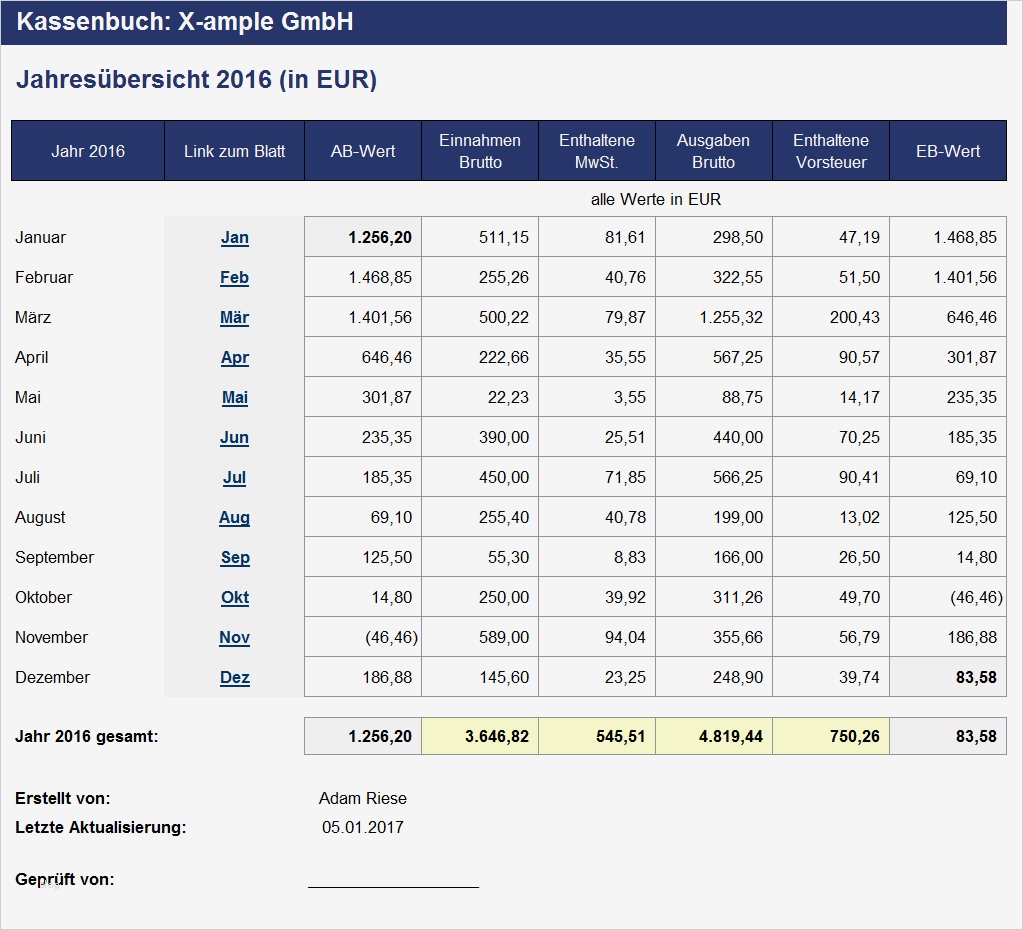Select total Ausgaben Brutto cell 4.819,44
The width and height of the screenshot is (1023, 930).
tap(714, 737)
